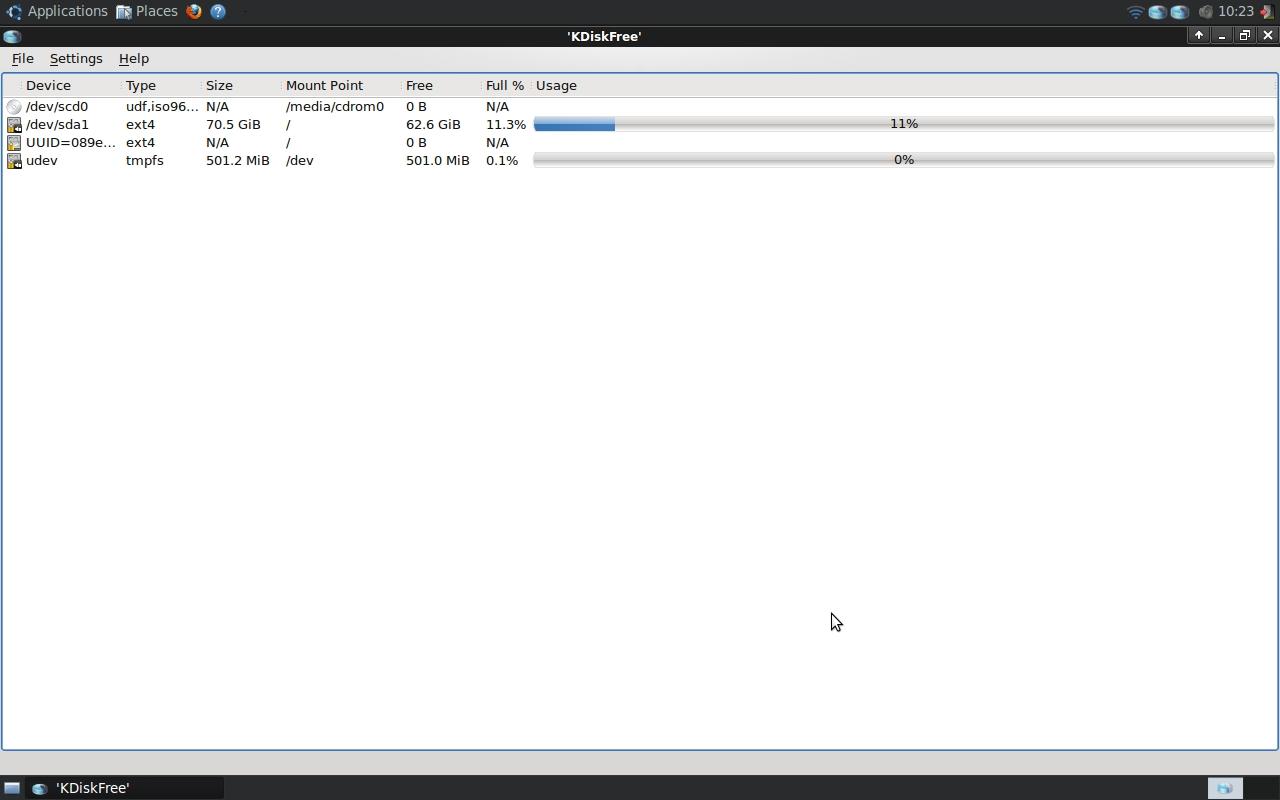1280x800 pixels.
Task: Click the logout icon beside the clock
Action: [x=1267, y=12]
